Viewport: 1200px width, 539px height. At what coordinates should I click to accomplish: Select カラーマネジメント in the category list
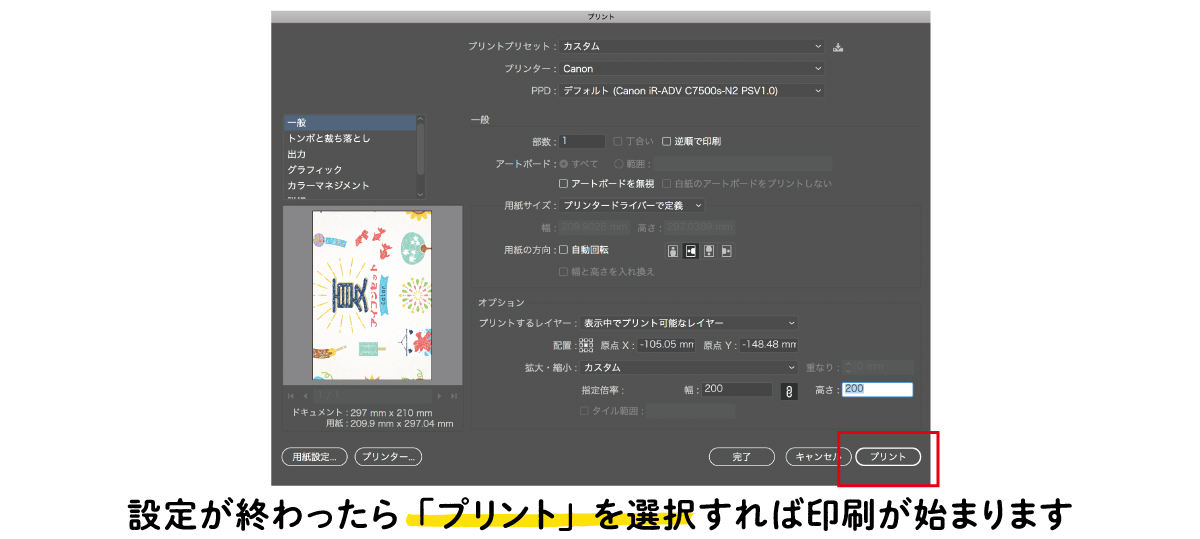click(328, 185)
